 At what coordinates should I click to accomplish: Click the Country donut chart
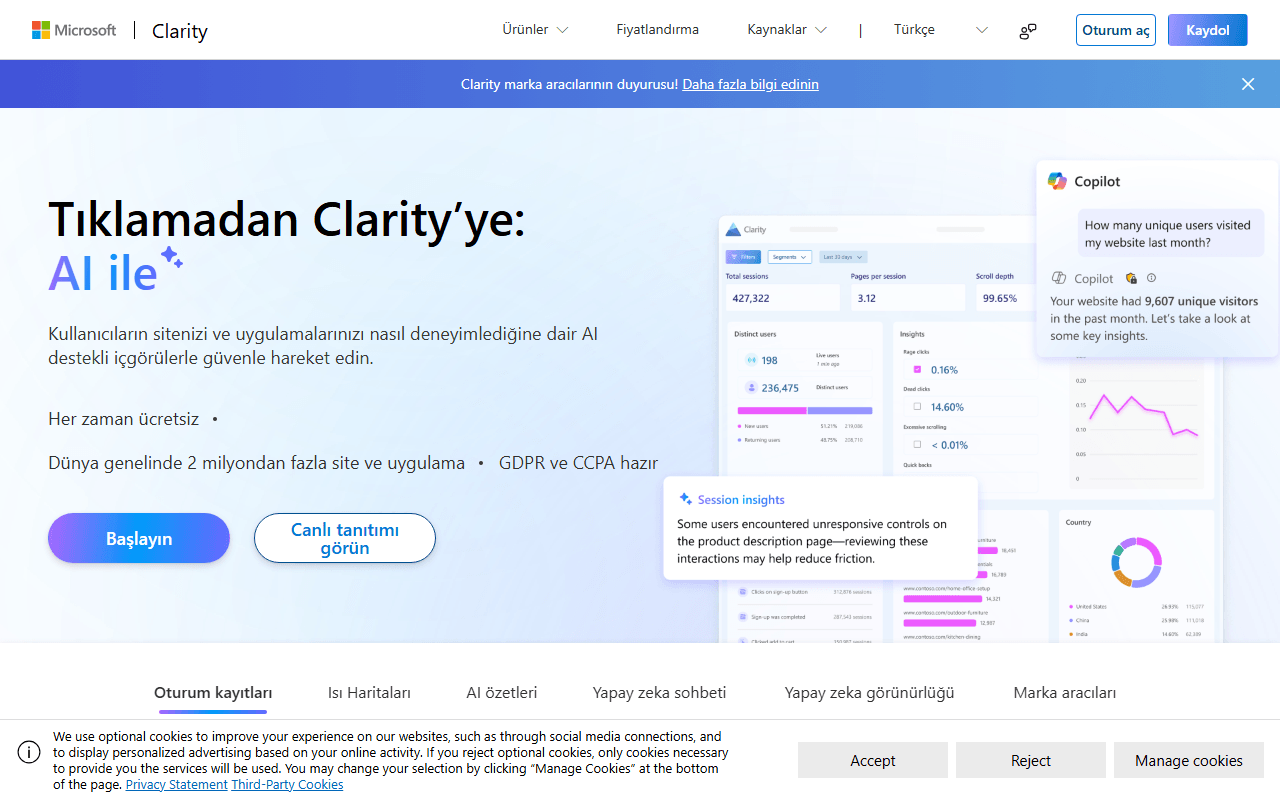pos(1136,562)
